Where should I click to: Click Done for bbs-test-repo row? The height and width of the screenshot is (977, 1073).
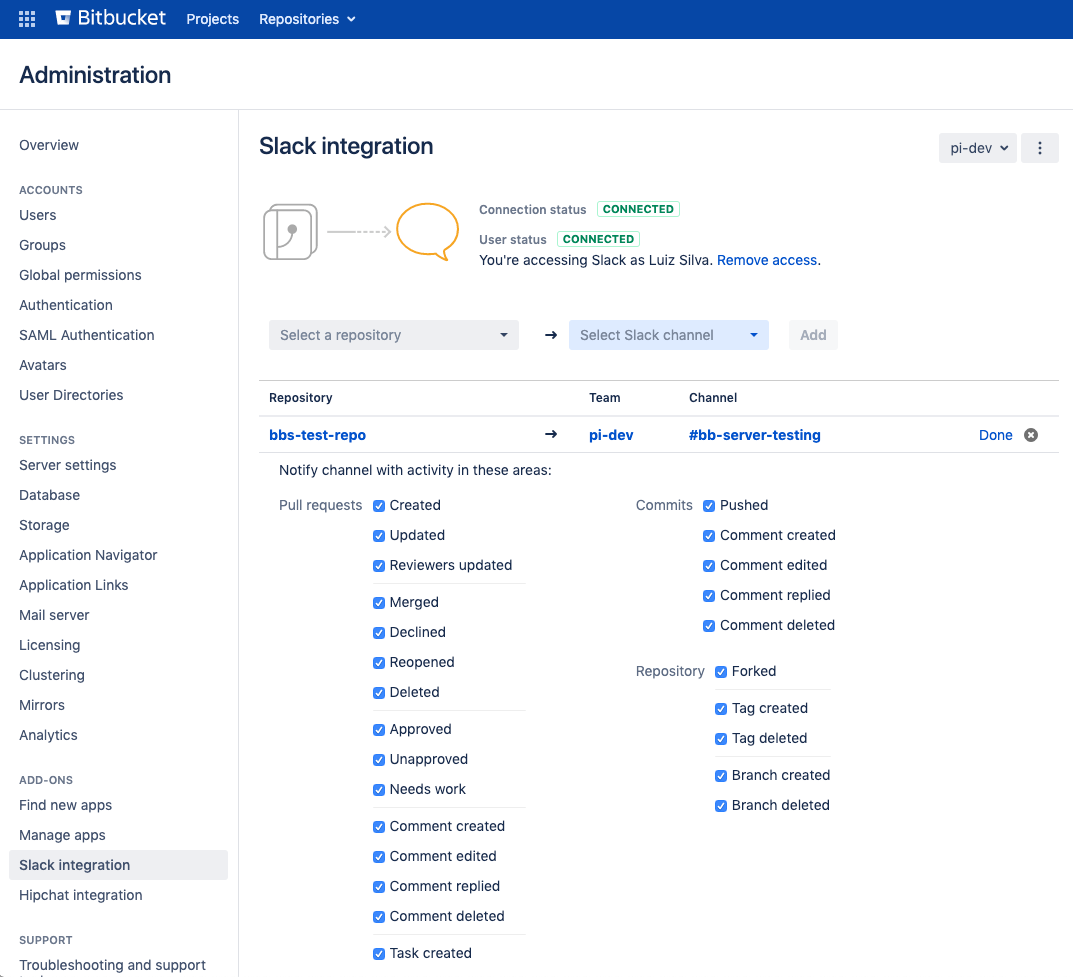pos(996,435)
